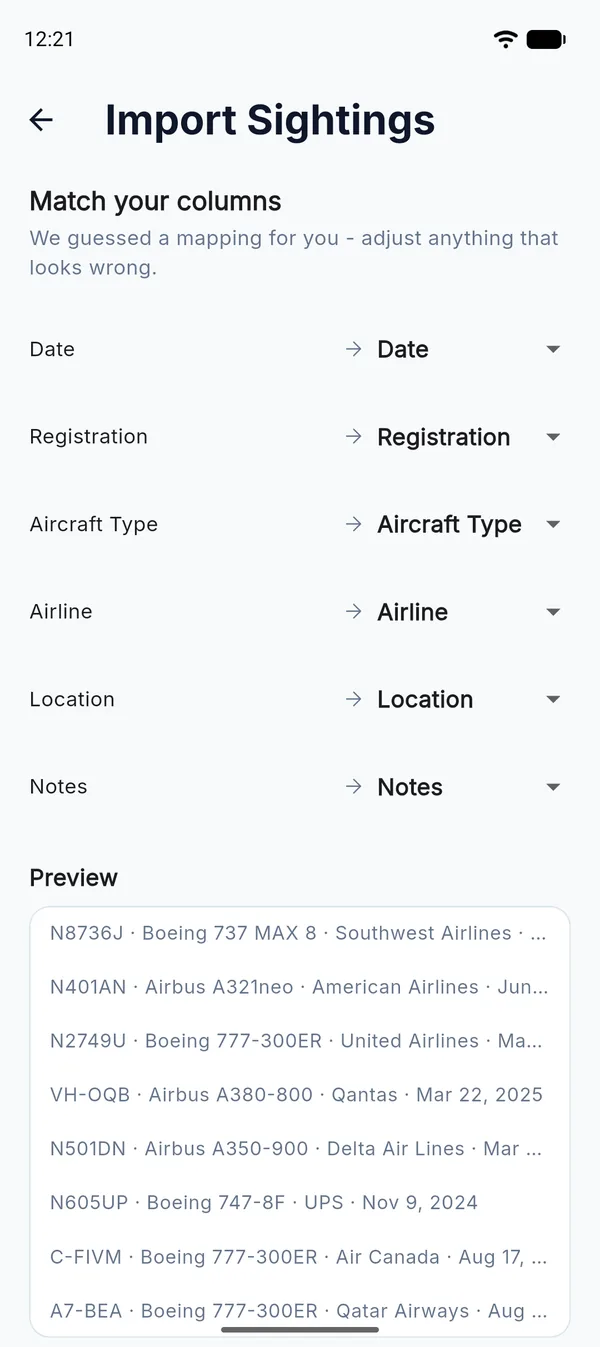Expand the Aircraft Type mapping dropdown
600x1347 pixels.
coord(470,524)
